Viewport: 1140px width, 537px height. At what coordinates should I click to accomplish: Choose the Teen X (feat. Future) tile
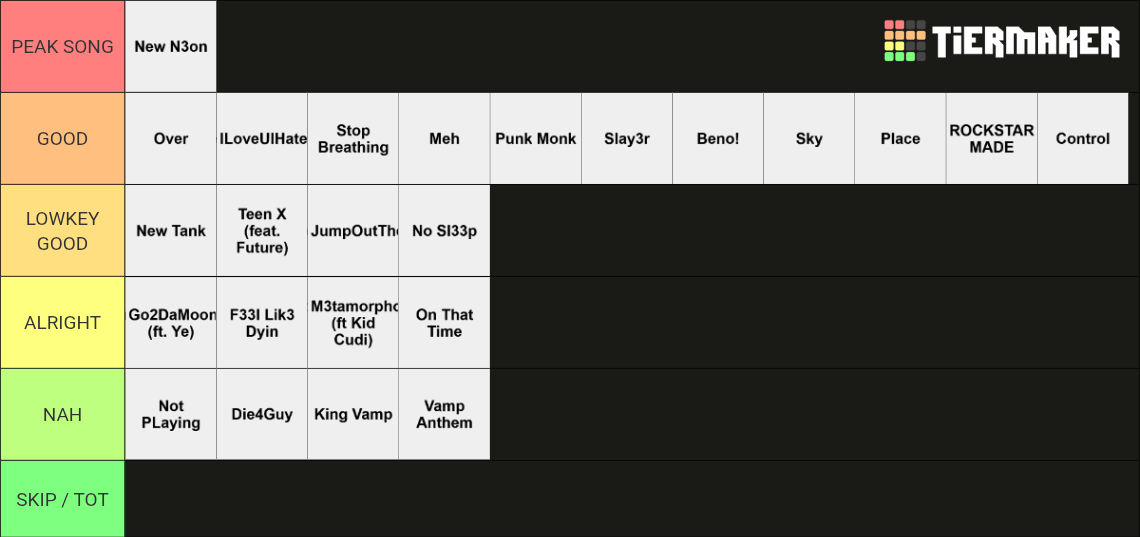pos(262,230)
